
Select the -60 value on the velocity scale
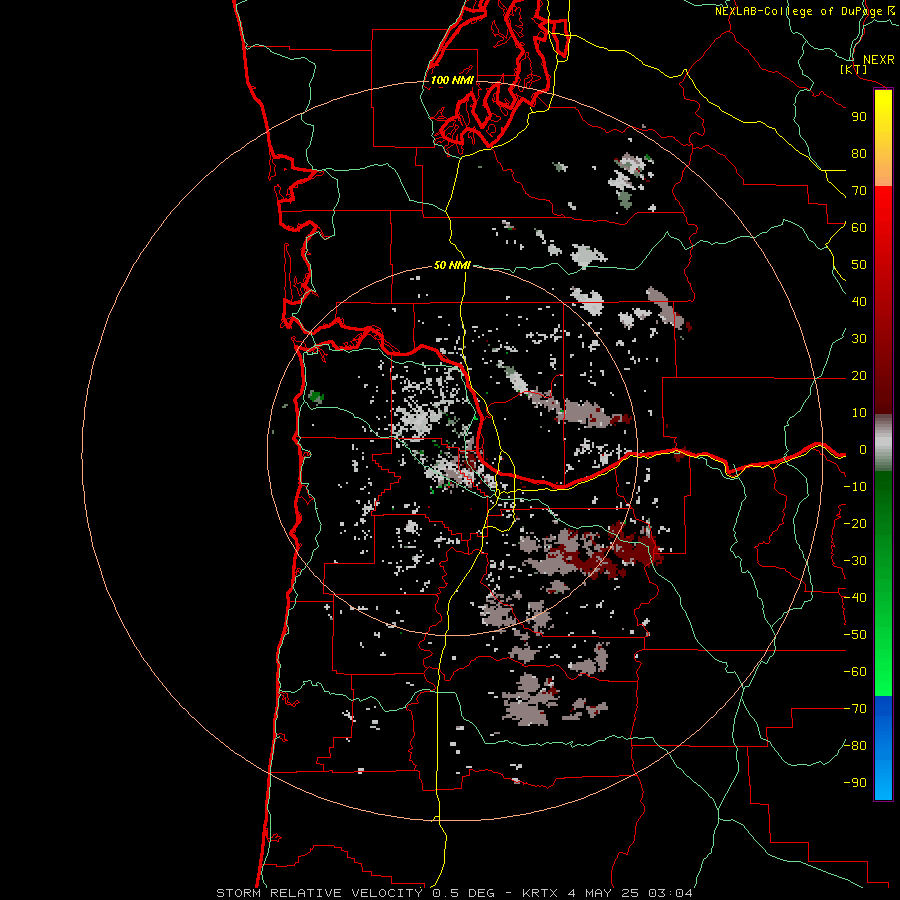tap(855, 672)
